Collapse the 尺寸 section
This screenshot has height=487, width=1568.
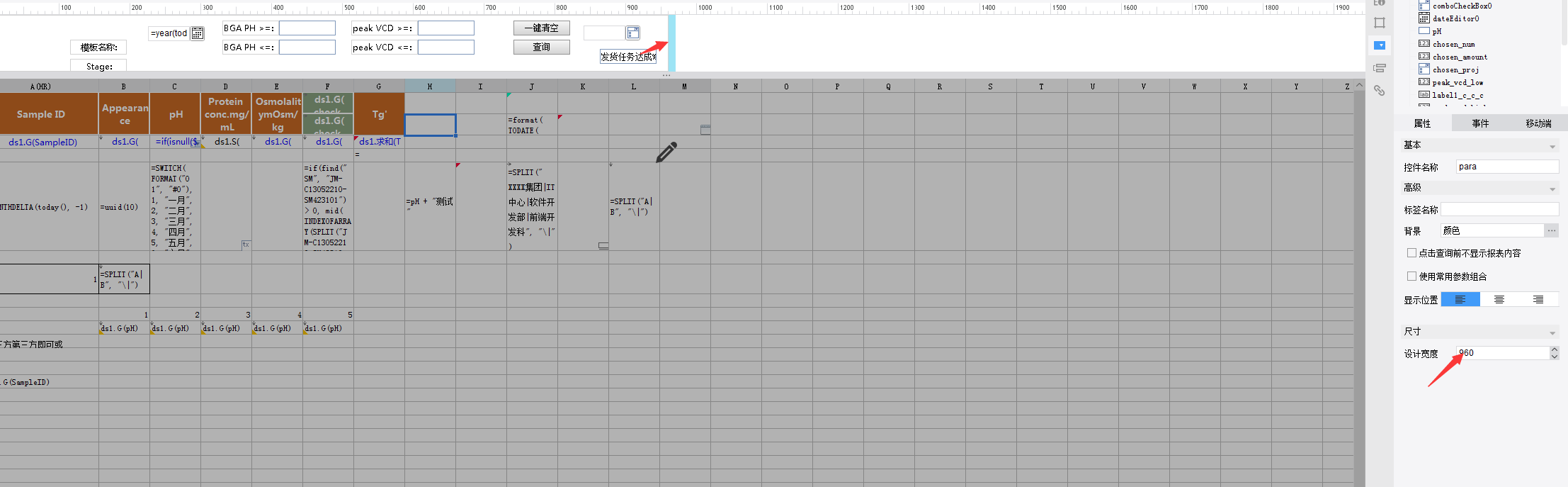[x=1552, y=332]
